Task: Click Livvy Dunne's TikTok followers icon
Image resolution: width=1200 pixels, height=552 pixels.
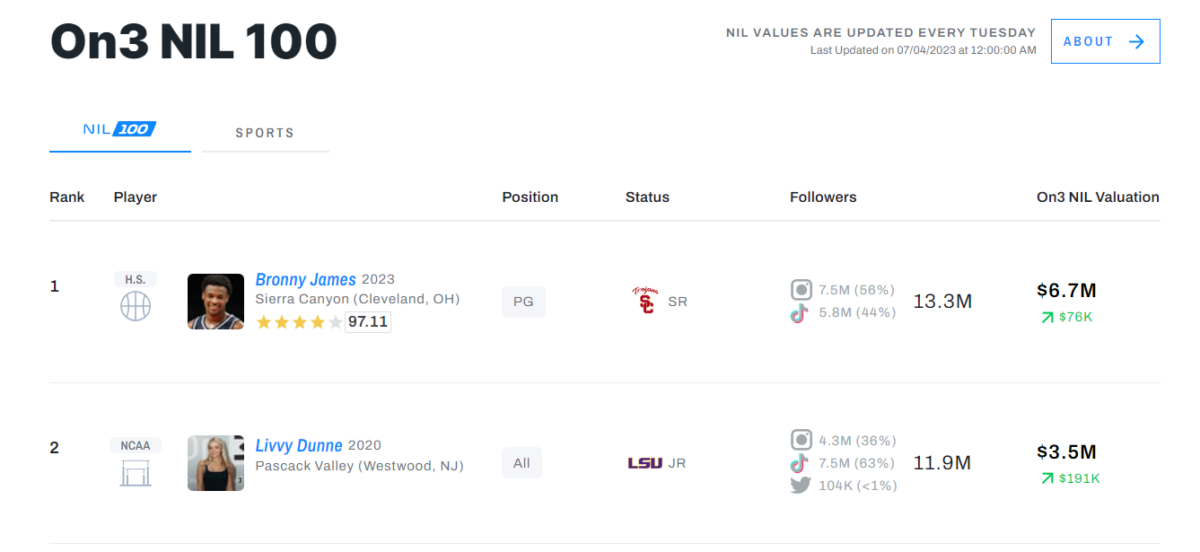Action: 800,463
